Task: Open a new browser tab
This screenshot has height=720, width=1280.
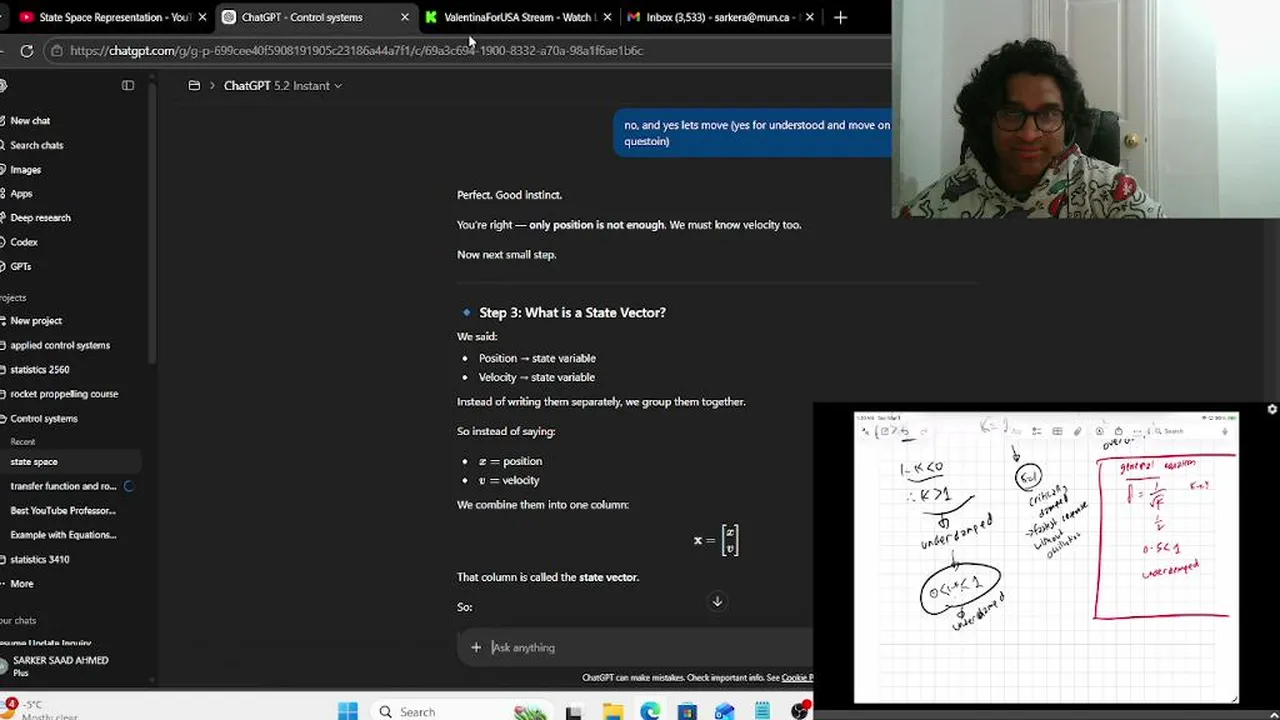Action: click(x=840, y=17)
